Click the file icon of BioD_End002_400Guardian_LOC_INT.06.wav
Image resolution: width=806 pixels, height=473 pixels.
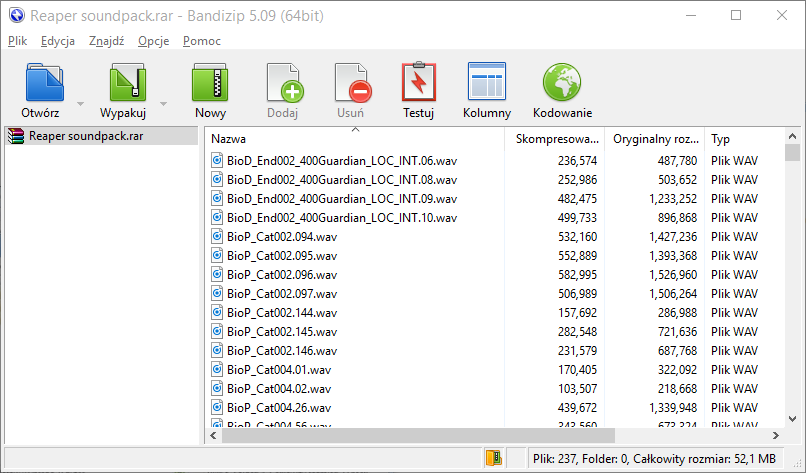[x=217, y=160]
